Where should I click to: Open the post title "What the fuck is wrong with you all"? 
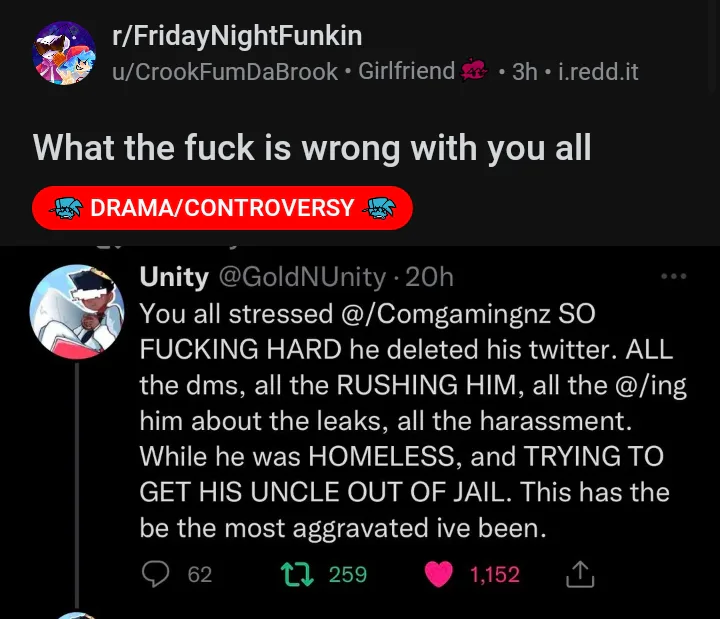click(312, 148)
